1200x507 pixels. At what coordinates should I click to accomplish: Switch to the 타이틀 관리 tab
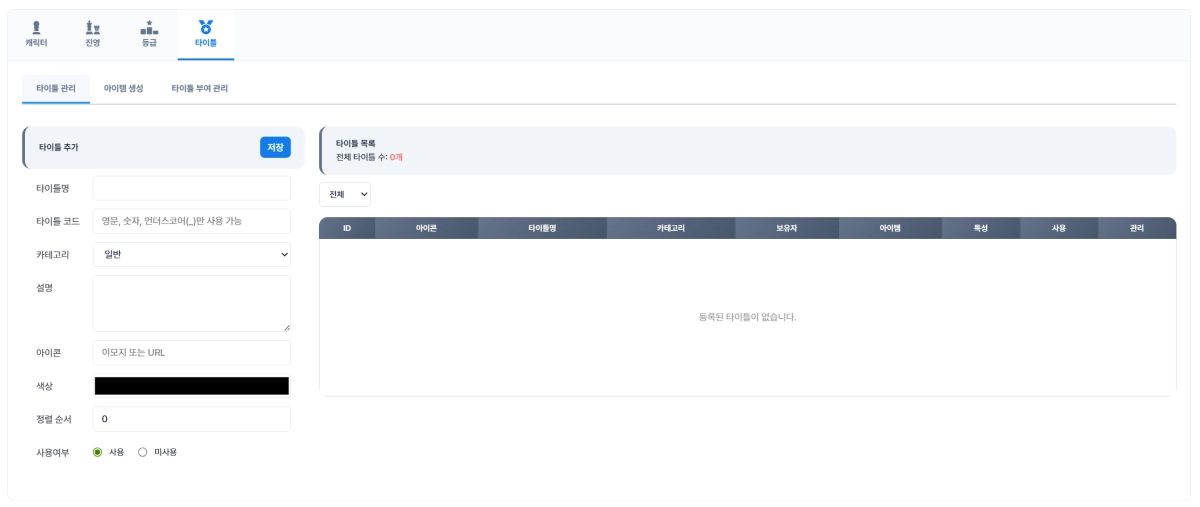56,89
